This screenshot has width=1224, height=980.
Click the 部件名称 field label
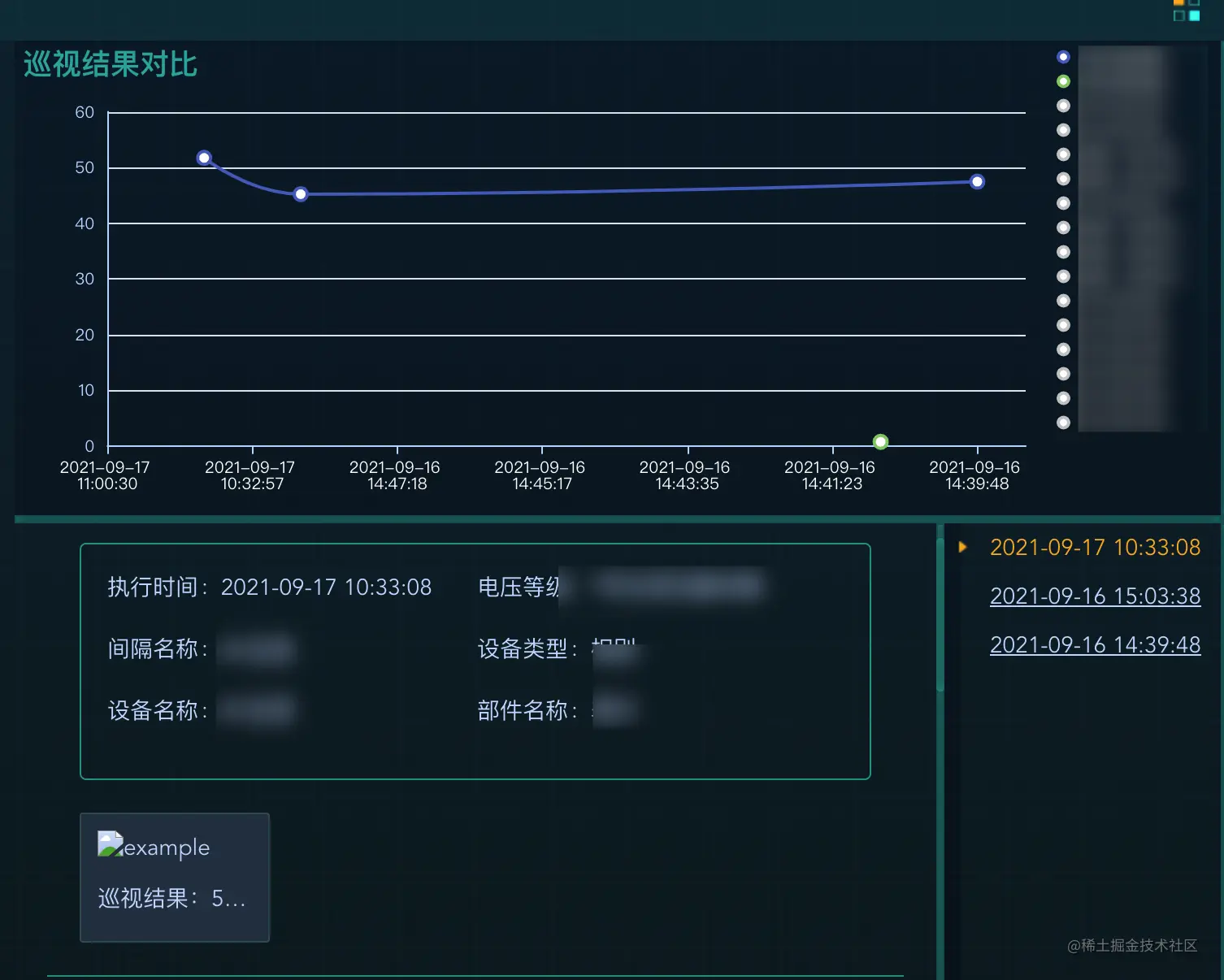point(527,710)
